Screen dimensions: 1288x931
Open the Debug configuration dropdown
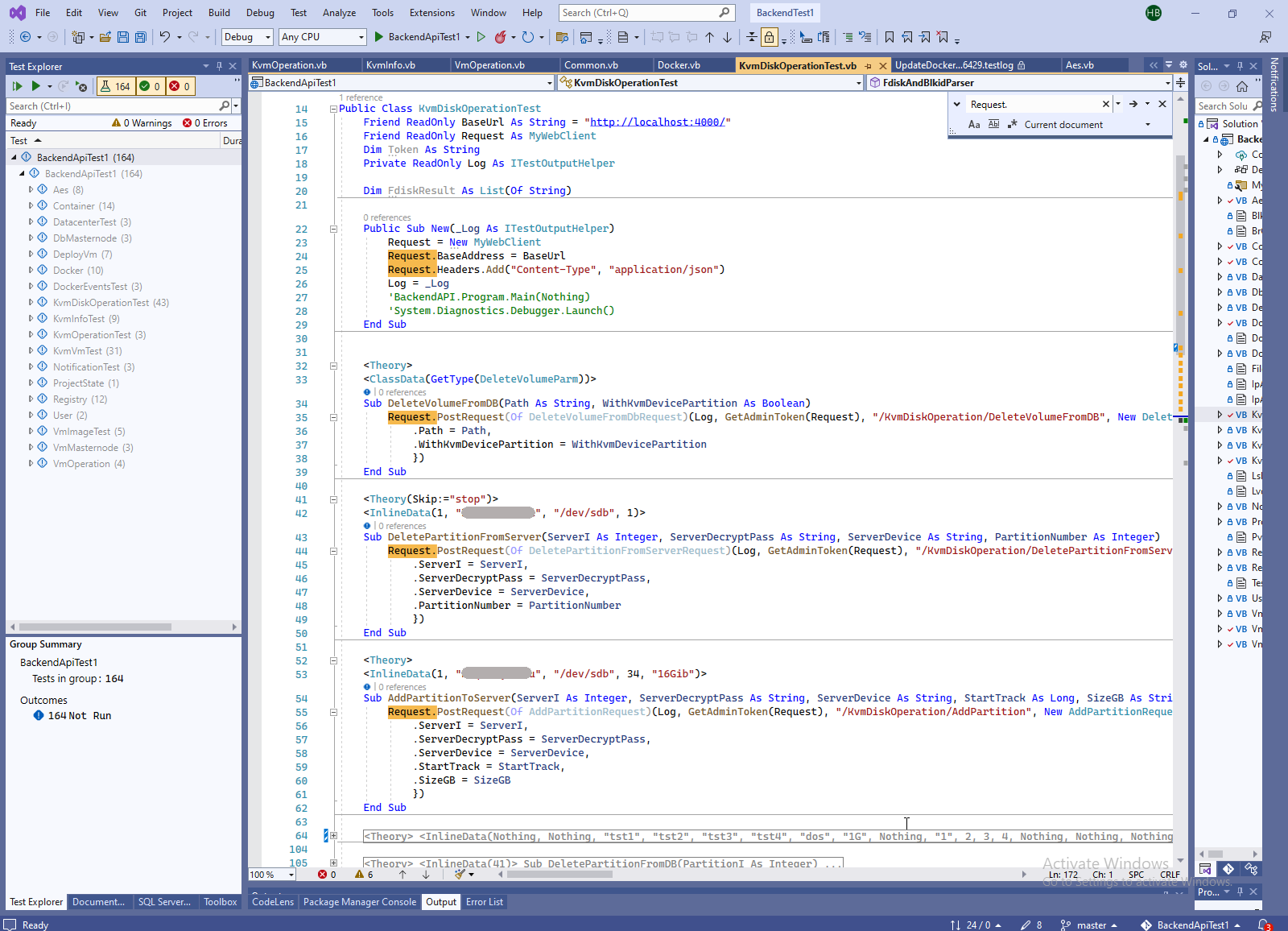click(x=248, y=37)
